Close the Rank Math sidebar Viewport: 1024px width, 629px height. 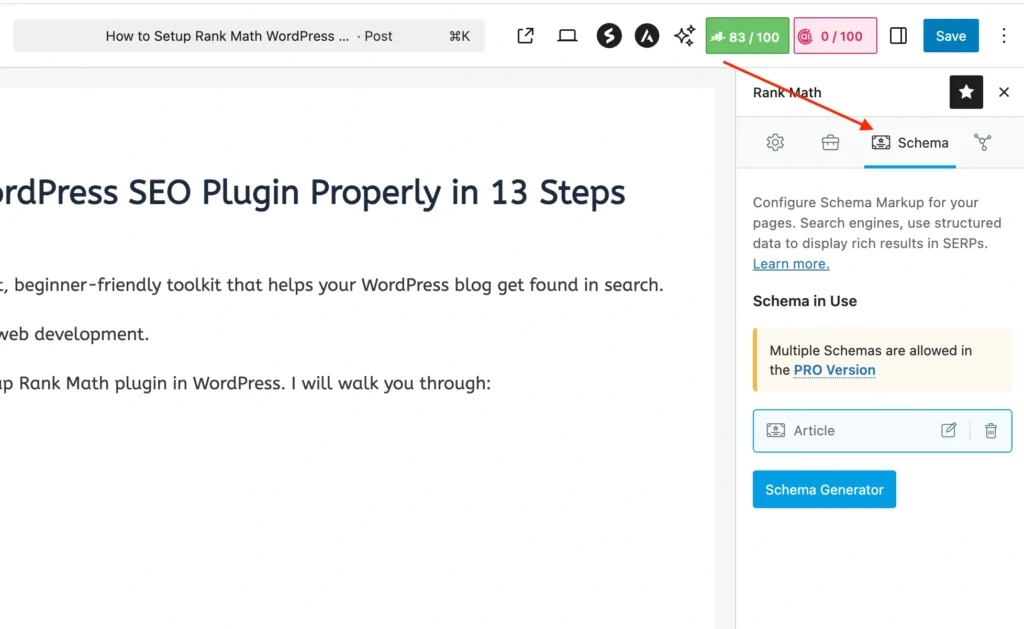tap(1004, 92)
